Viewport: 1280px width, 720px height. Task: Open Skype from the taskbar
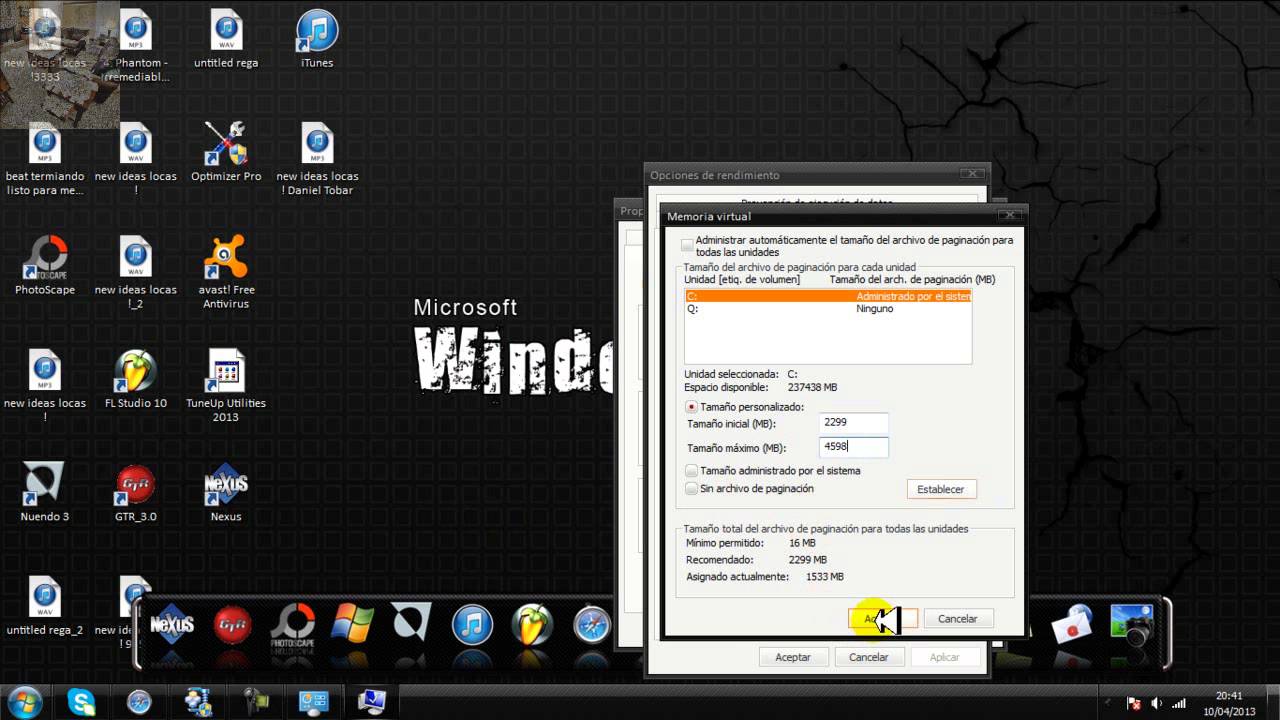pyautogui.click(x=81, y=702)
